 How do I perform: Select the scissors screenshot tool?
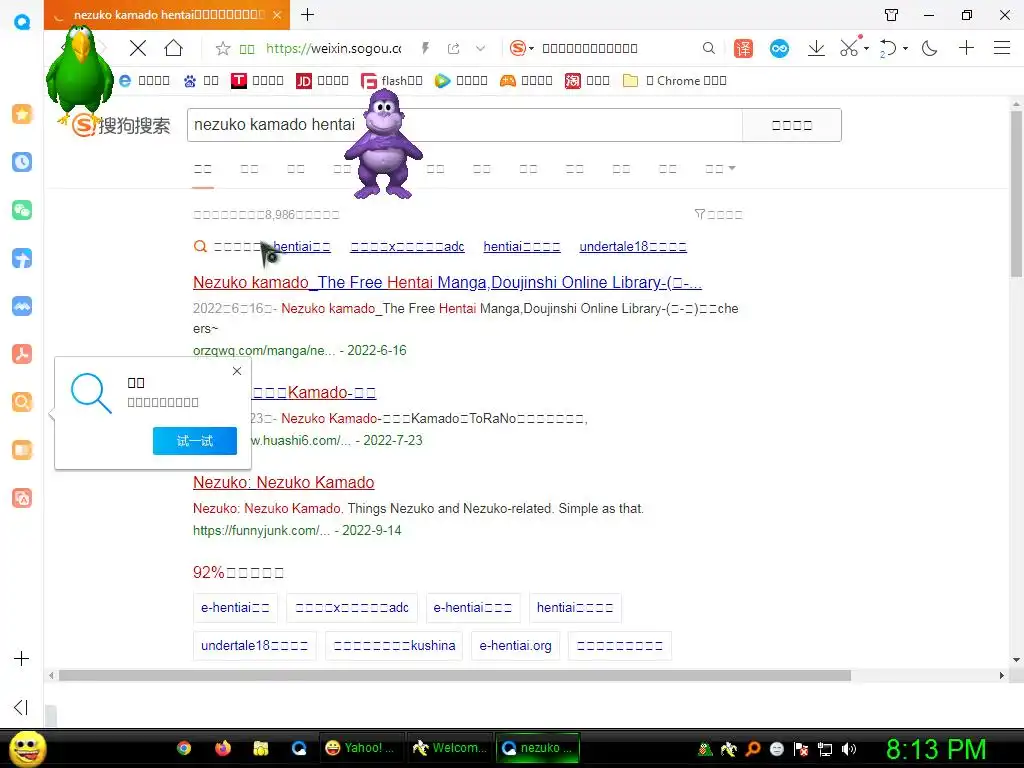pos(849,48)
